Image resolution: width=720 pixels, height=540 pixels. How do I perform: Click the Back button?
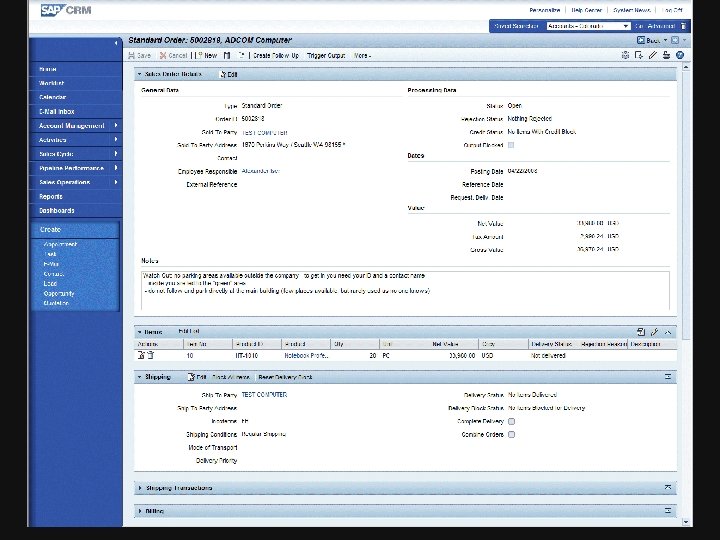click(x=649, y=40)
